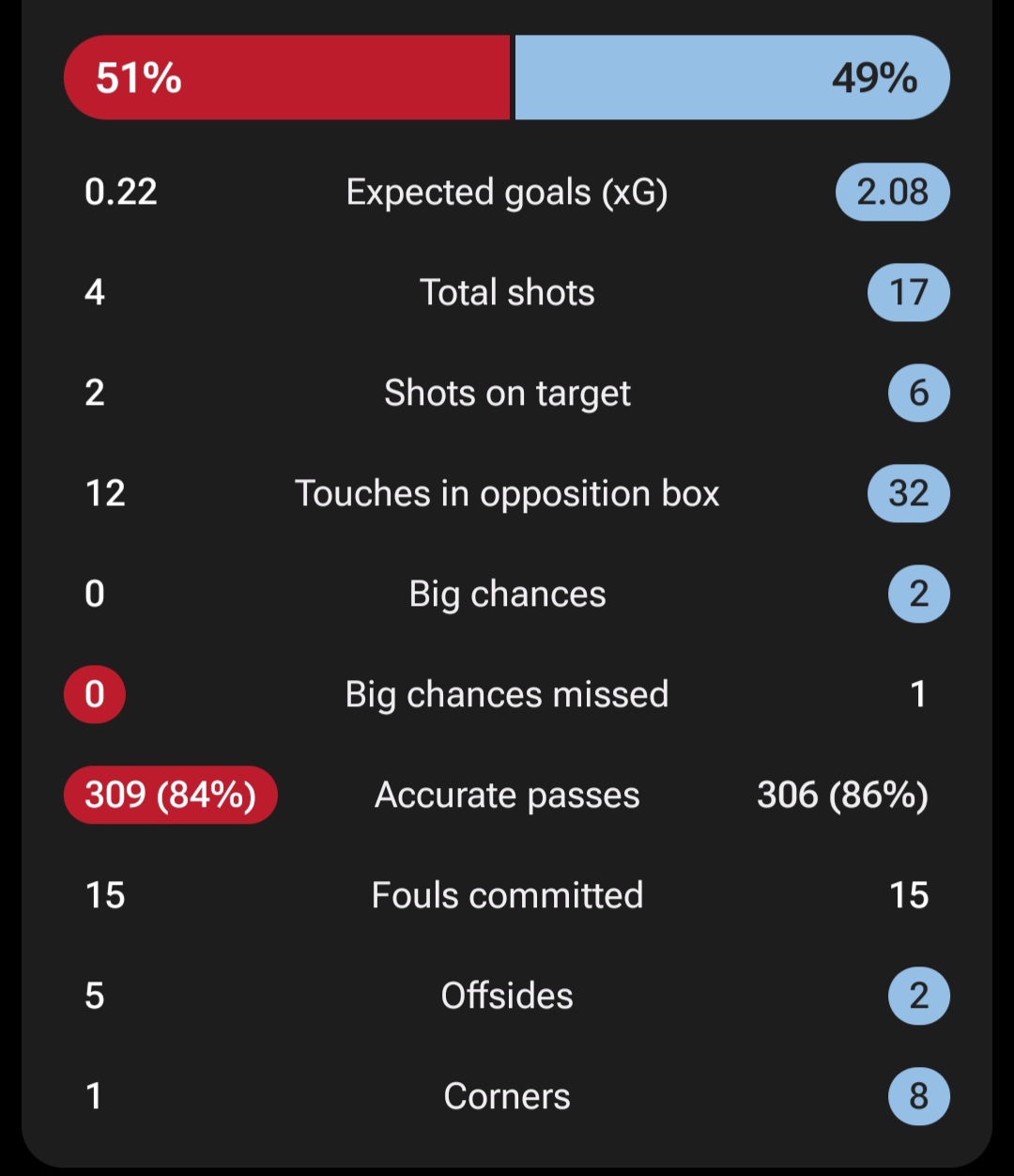This screenshot has height=1176, width=1014.
Task: Select the Big chances missed label
Action: (507, 695)
